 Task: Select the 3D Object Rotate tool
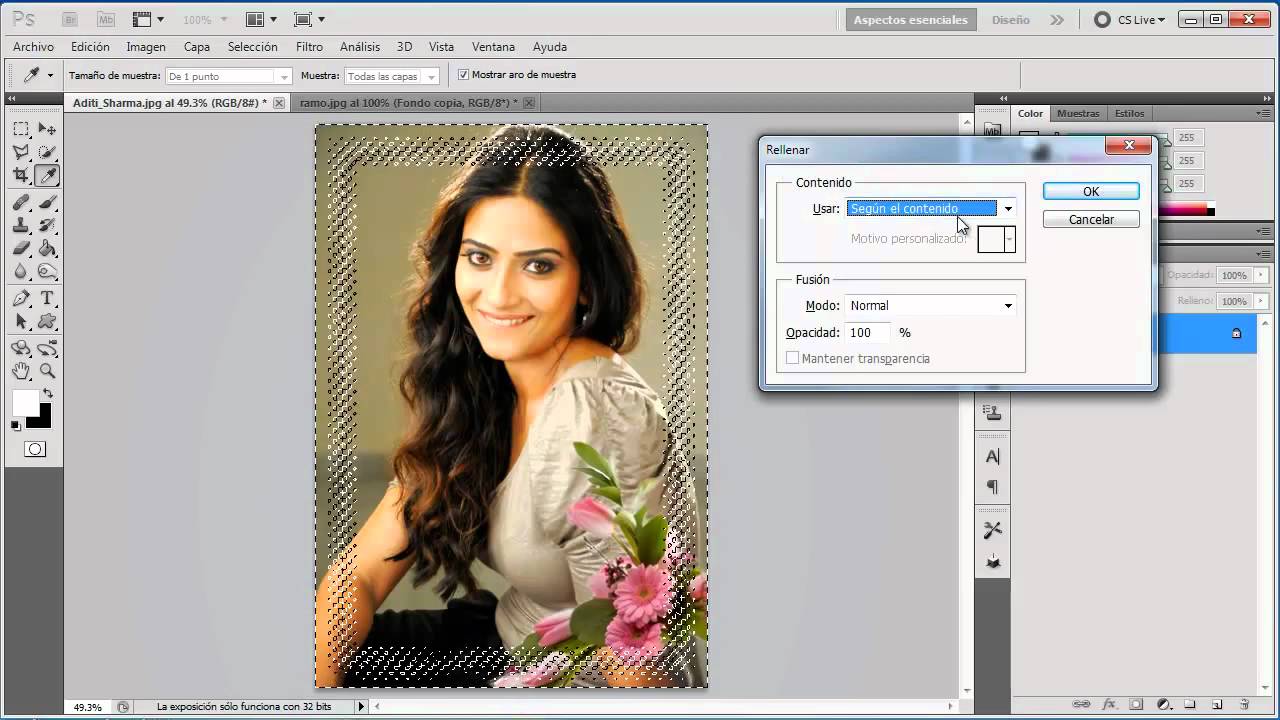click(21, 348)
